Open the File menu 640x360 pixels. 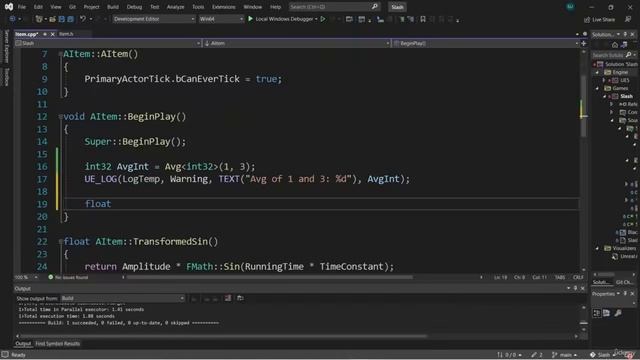(x=22, y=7)
